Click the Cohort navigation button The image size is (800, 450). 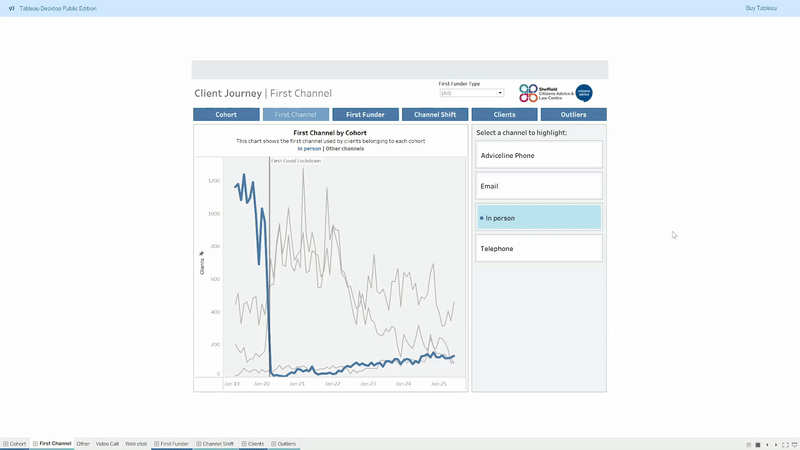click(x=226, y=115)
